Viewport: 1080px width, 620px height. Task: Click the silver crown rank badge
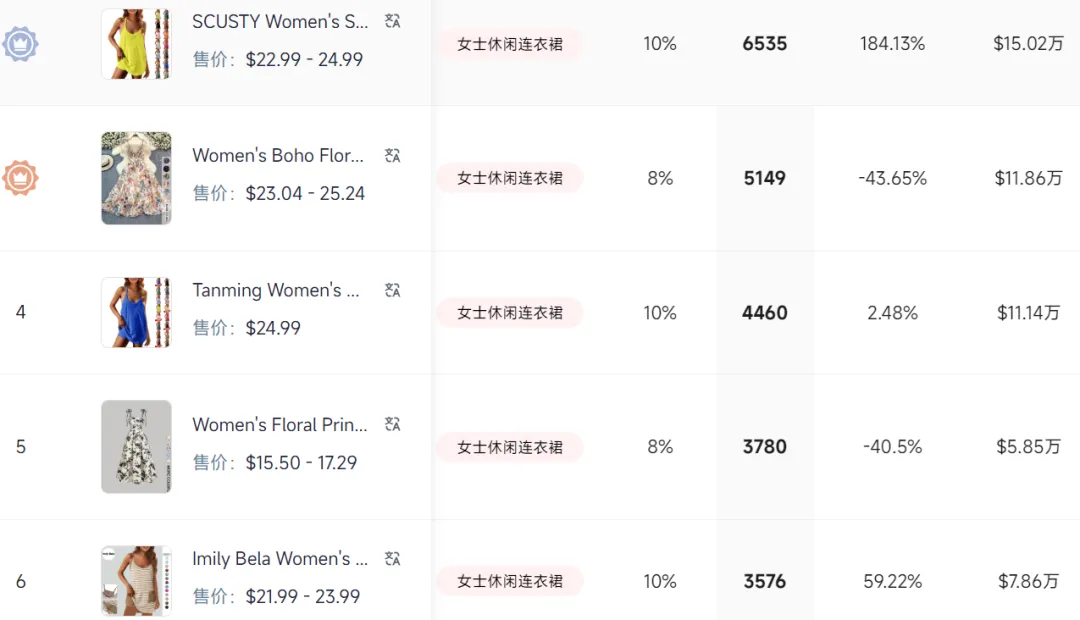pos(20,44)
